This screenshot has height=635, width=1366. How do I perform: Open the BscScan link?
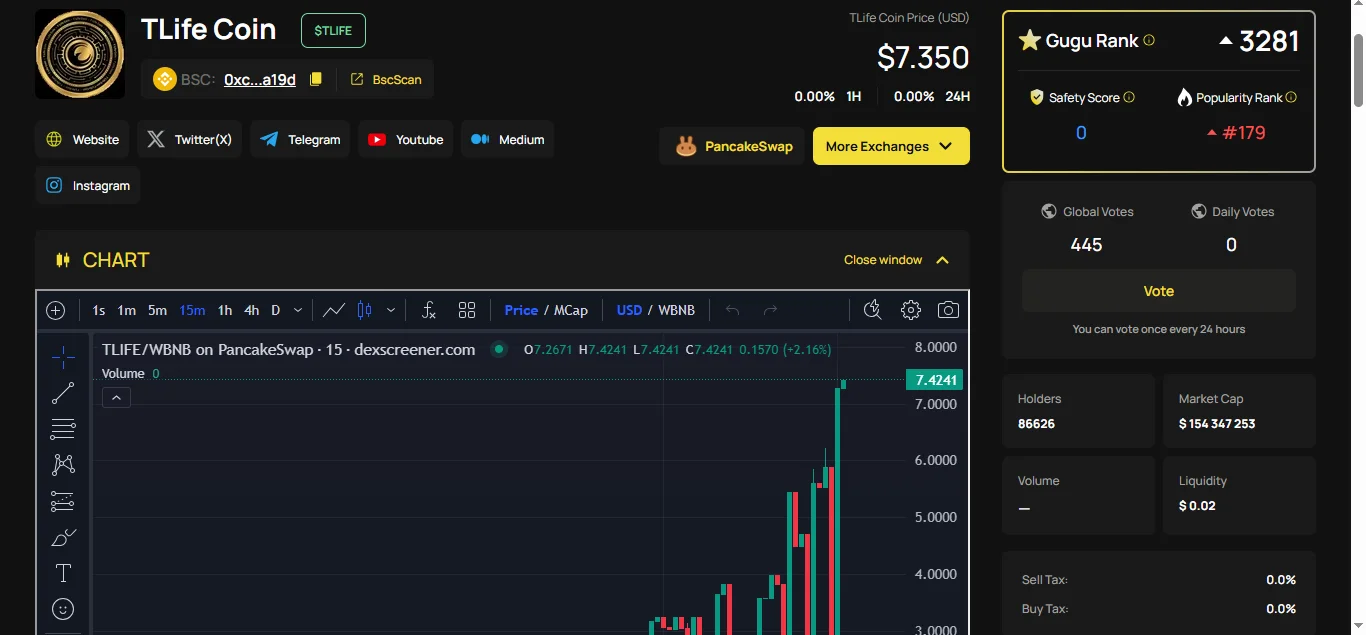386,79
